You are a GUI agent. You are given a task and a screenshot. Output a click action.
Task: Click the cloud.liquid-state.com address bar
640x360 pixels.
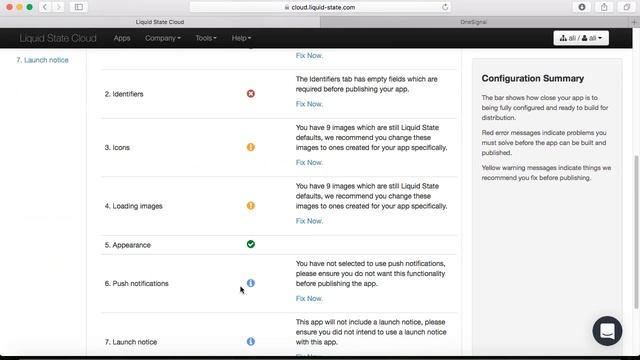pyautogui.click(x=320, y=7)
